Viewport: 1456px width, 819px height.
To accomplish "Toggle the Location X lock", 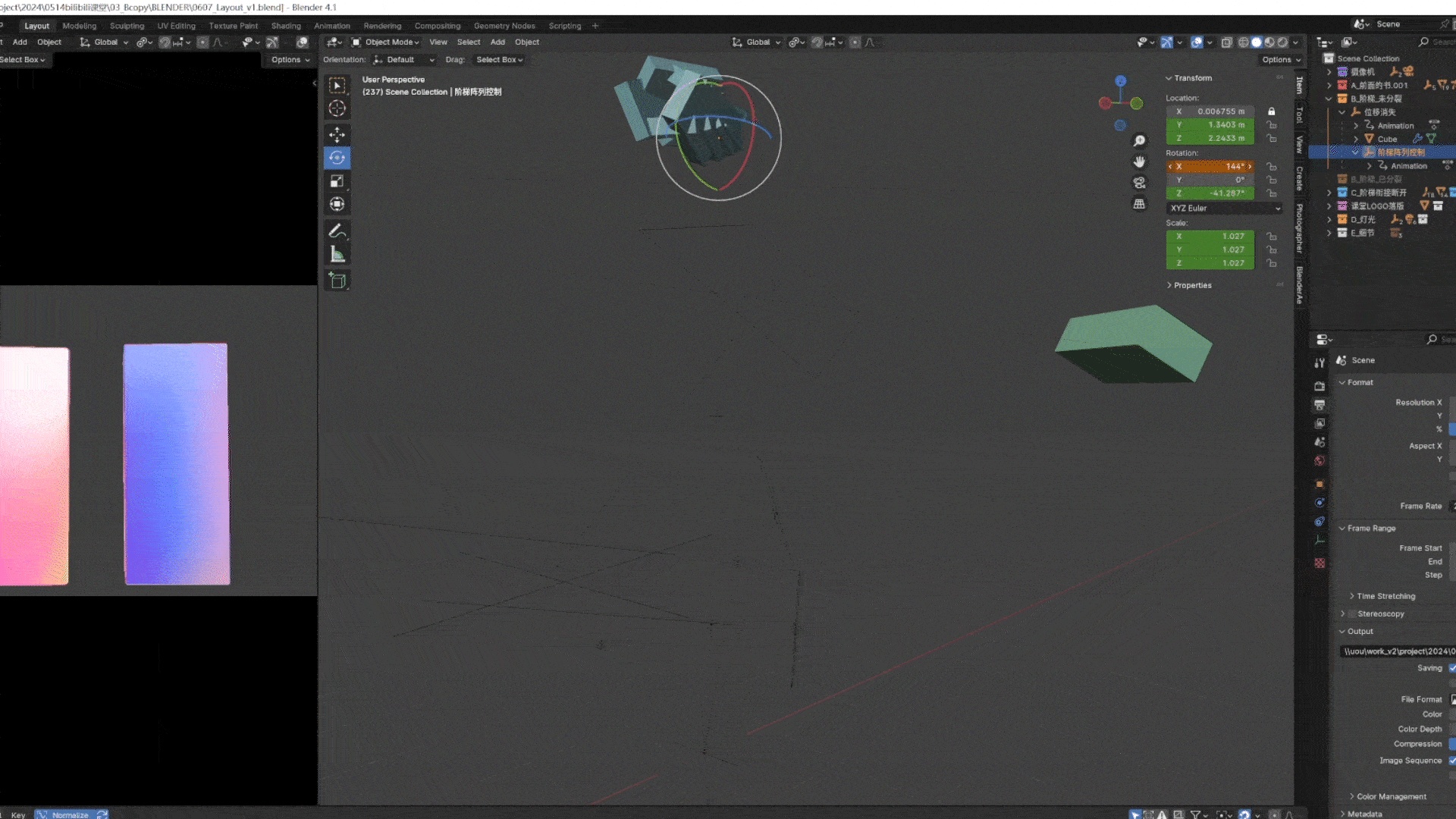I will point(1272,111).
